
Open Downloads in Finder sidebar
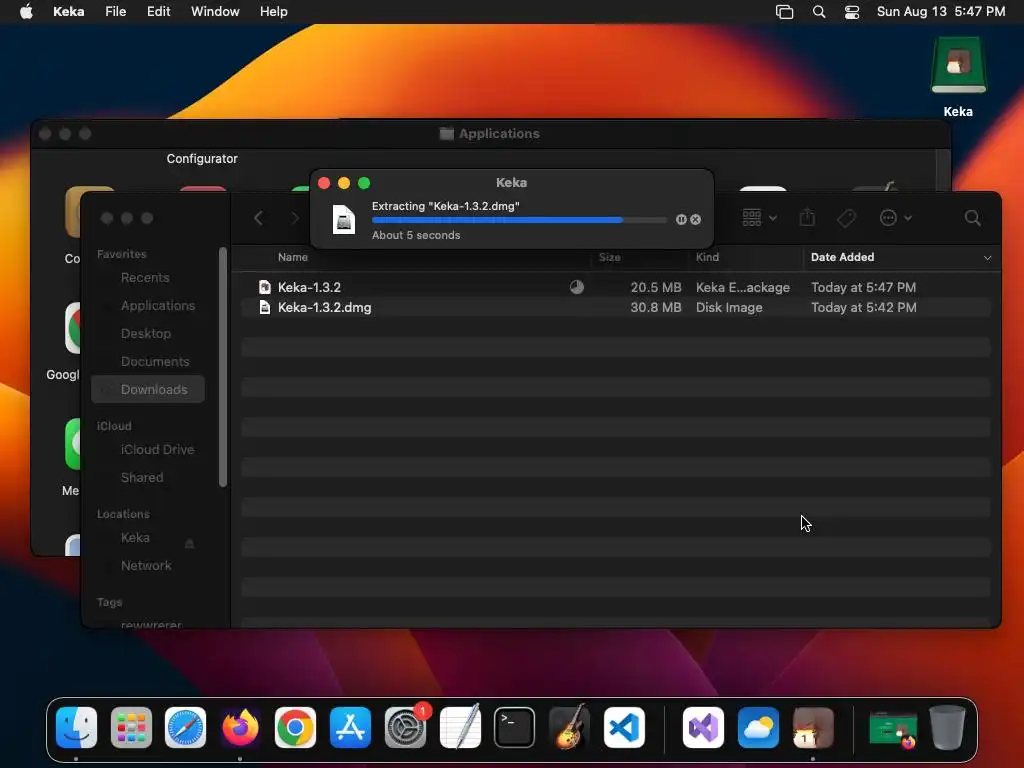[148, 389]
